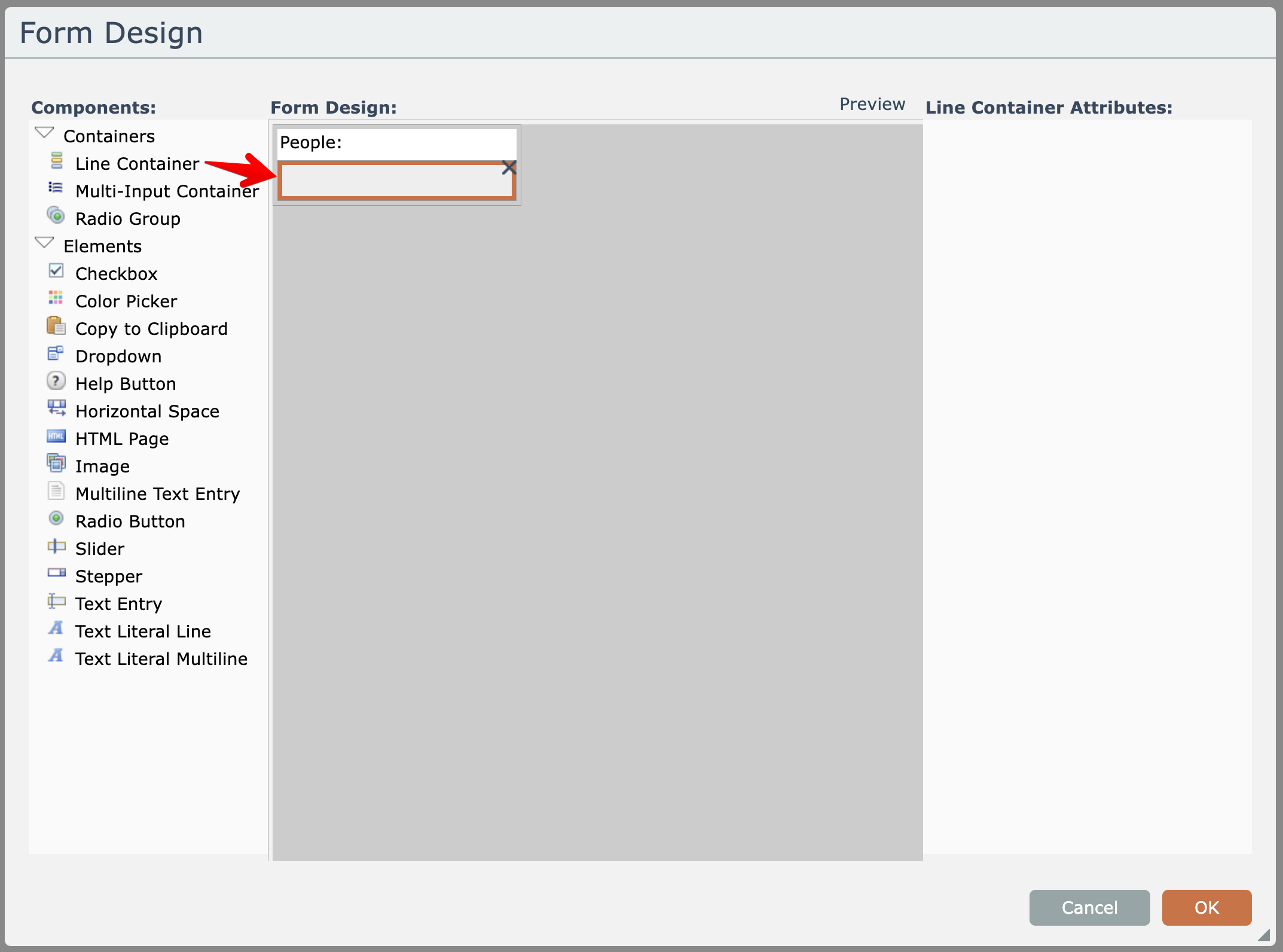Screen dimensions: 1283x952
Task: Select Text Literal Multiline item
Action: pyautogui.click(x=161, y=659)
